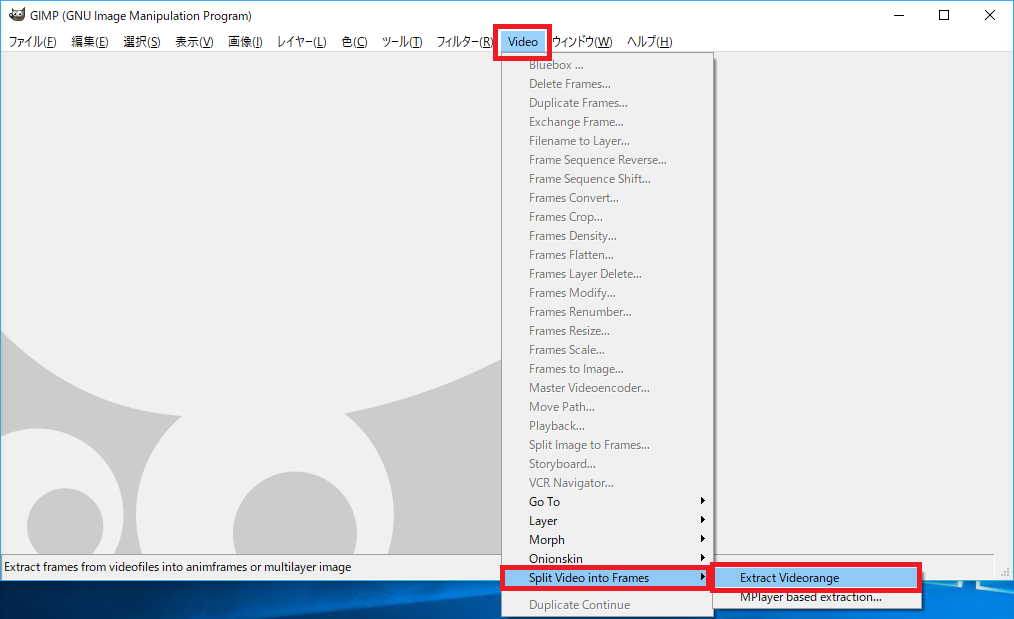
Task: Select Frames Crop... entry
Action: (607, 217)
